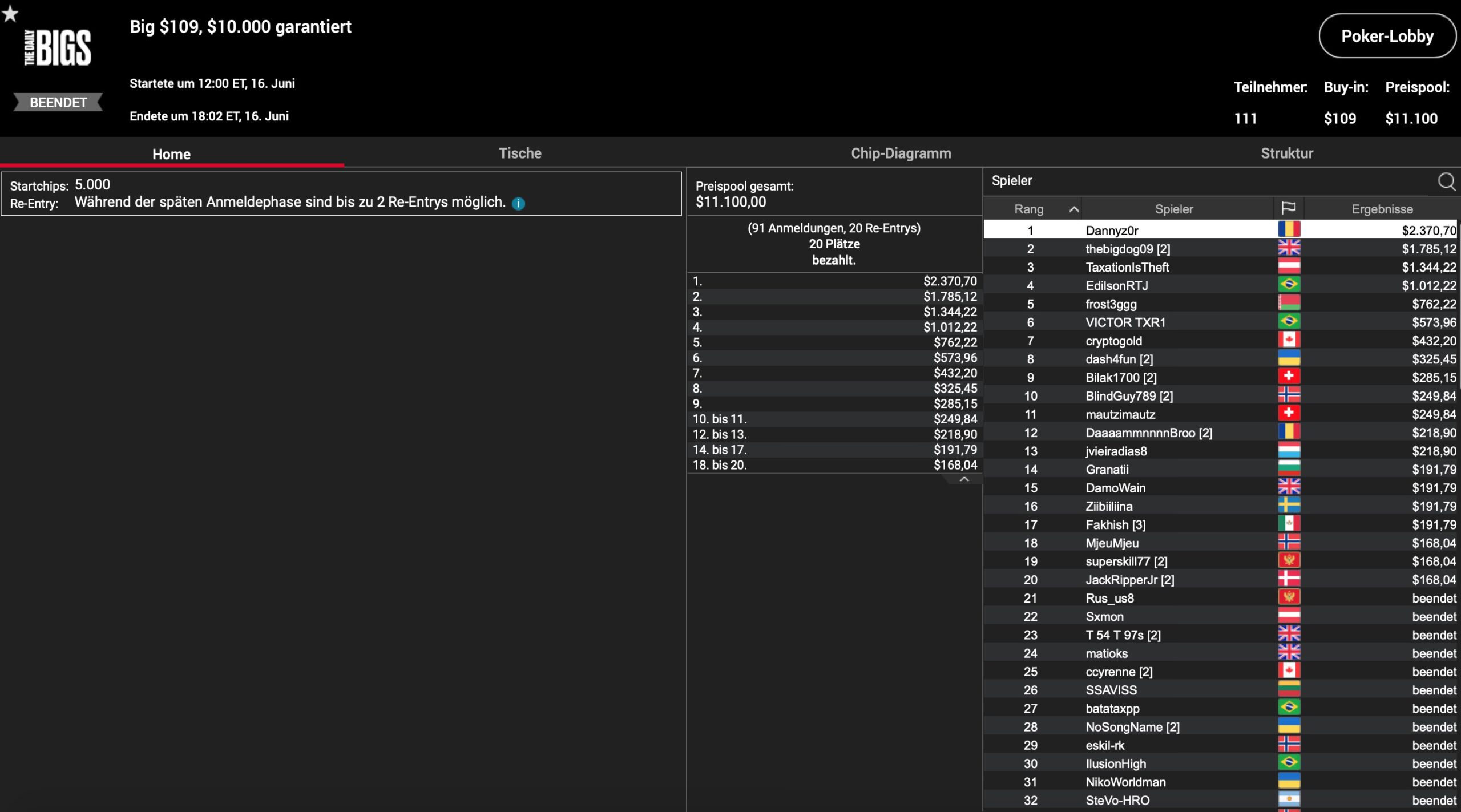Click the favorite star icon
This screenshot has height=812, width=1461.
(10, 14)
